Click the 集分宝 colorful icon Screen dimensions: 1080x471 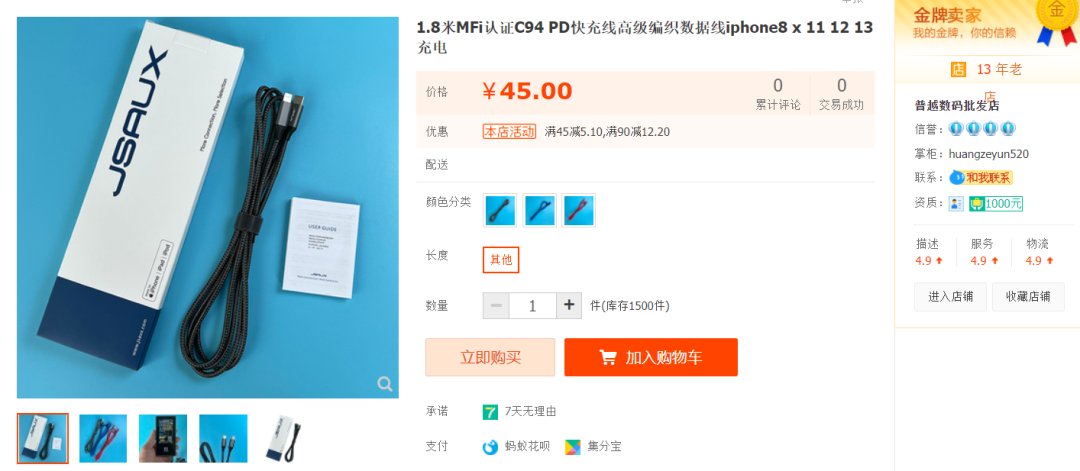(572, 446)
